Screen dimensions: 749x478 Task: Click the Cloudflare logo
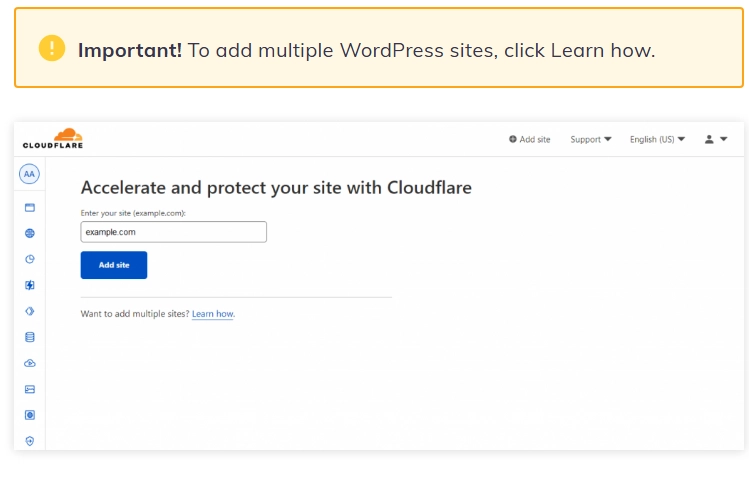click(53, 138)
